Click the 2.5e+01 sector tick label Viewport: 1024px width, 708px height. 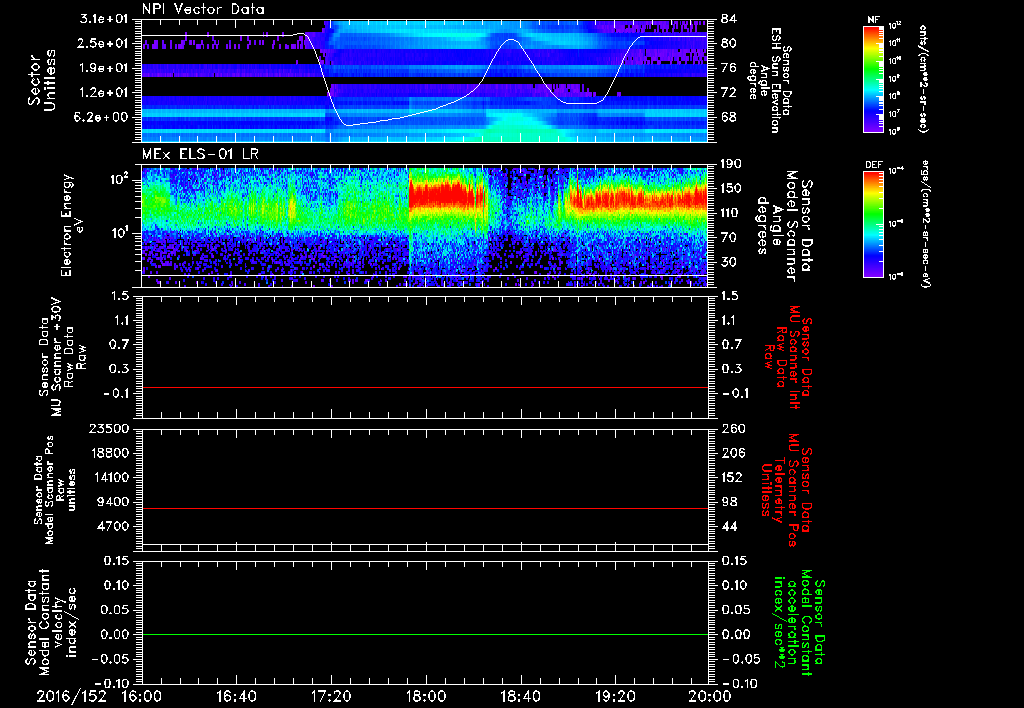104,43
